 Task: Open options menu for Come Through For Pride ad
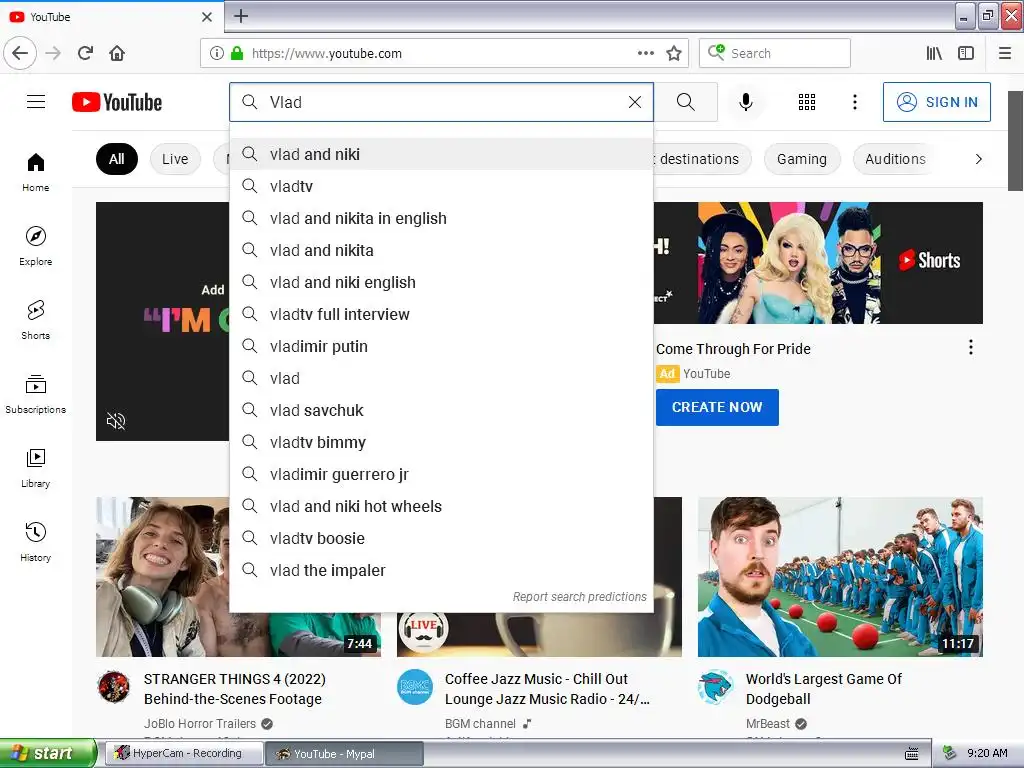pos(971,347)
